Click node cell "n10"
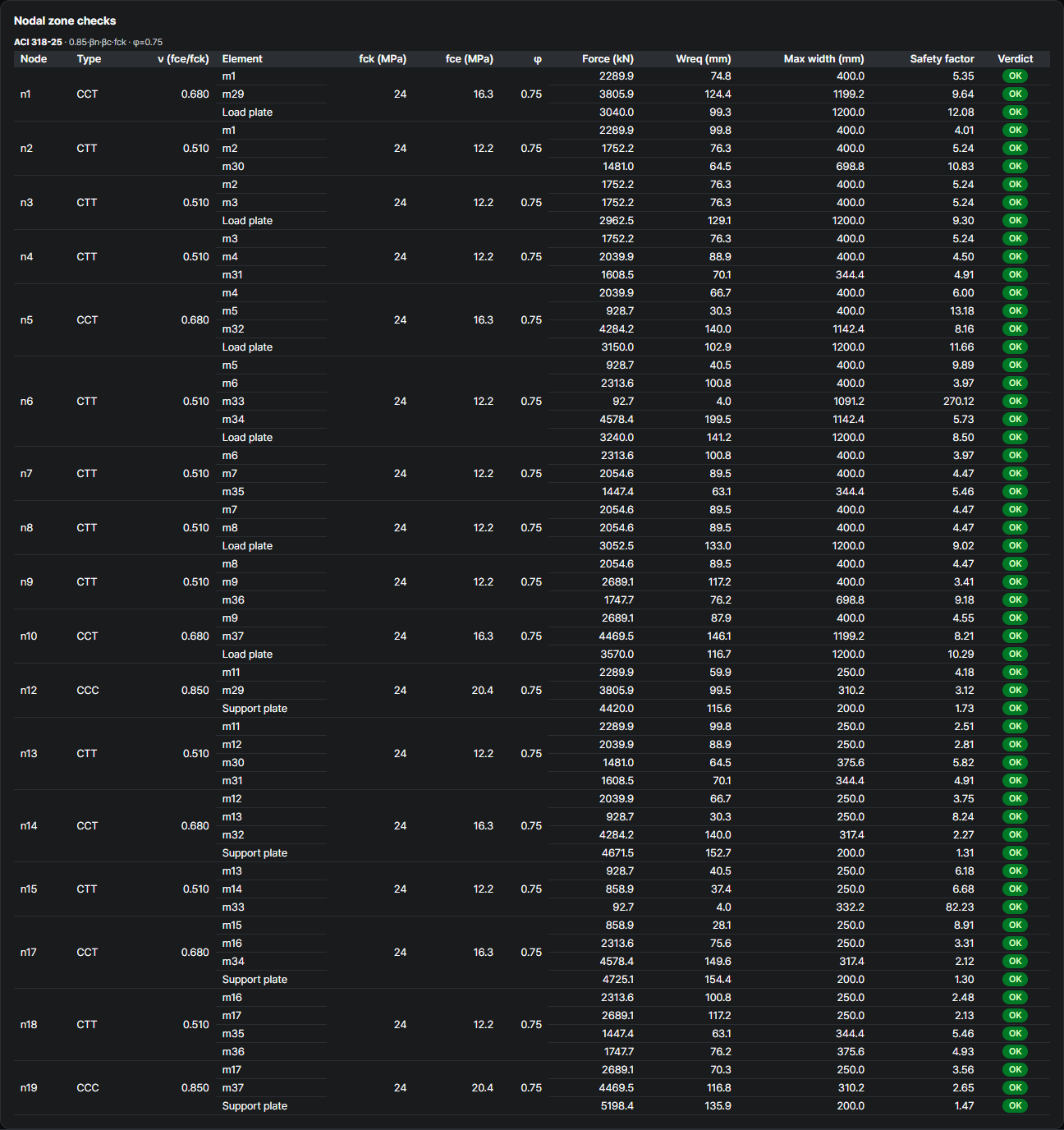This screenshot has width=1064, height=1130. tap(29, 636)
